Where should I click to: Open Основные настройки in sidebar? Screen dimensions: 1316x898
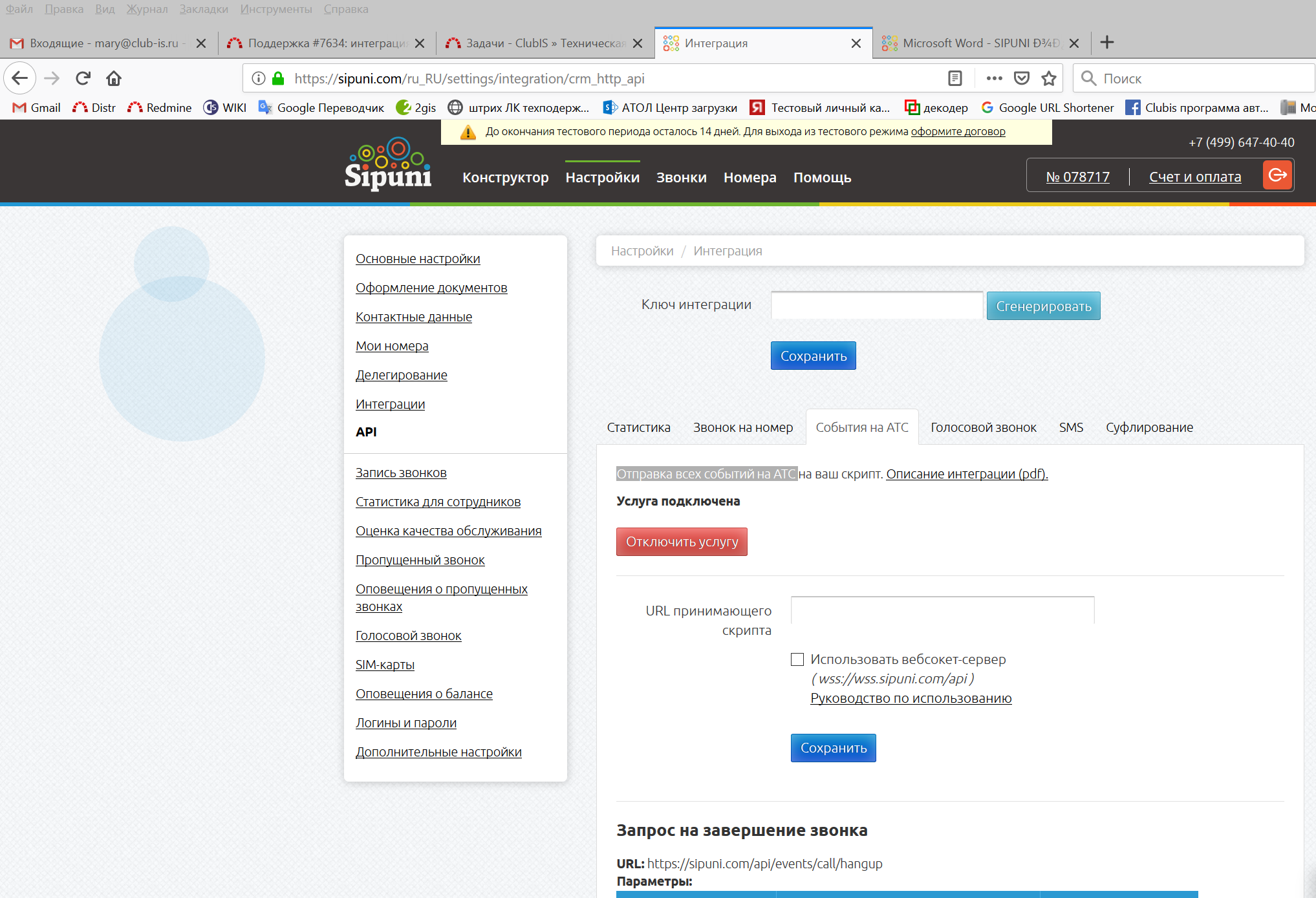(x=418, y=259)
